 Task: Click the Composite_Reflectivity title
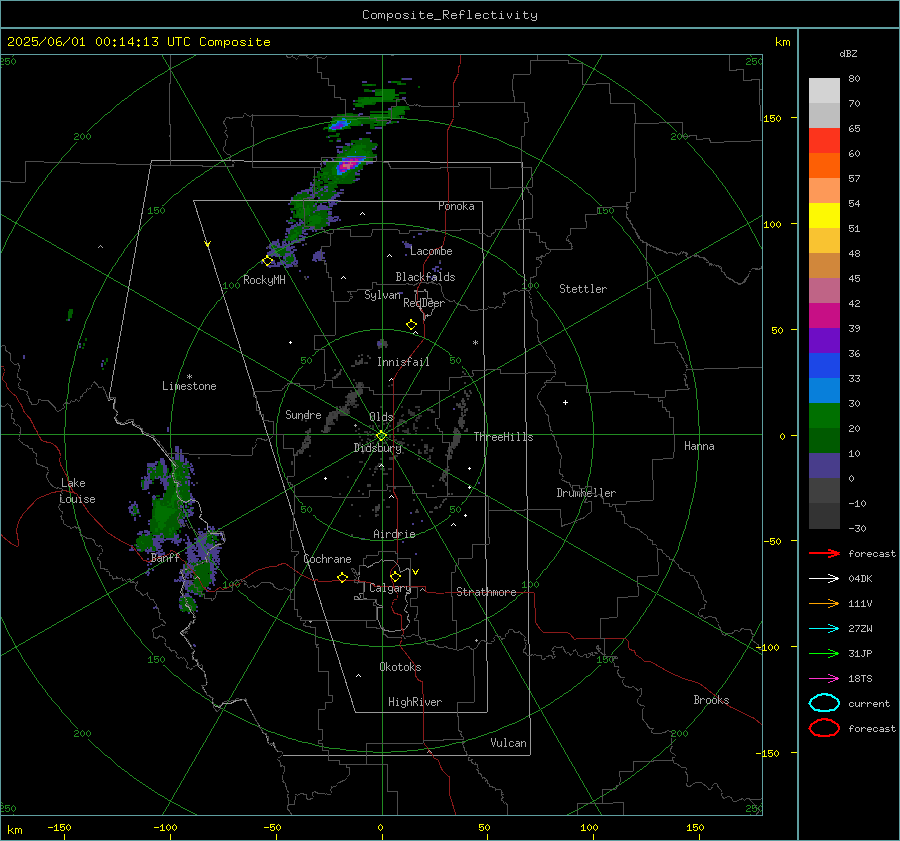(x=450, y=15)
